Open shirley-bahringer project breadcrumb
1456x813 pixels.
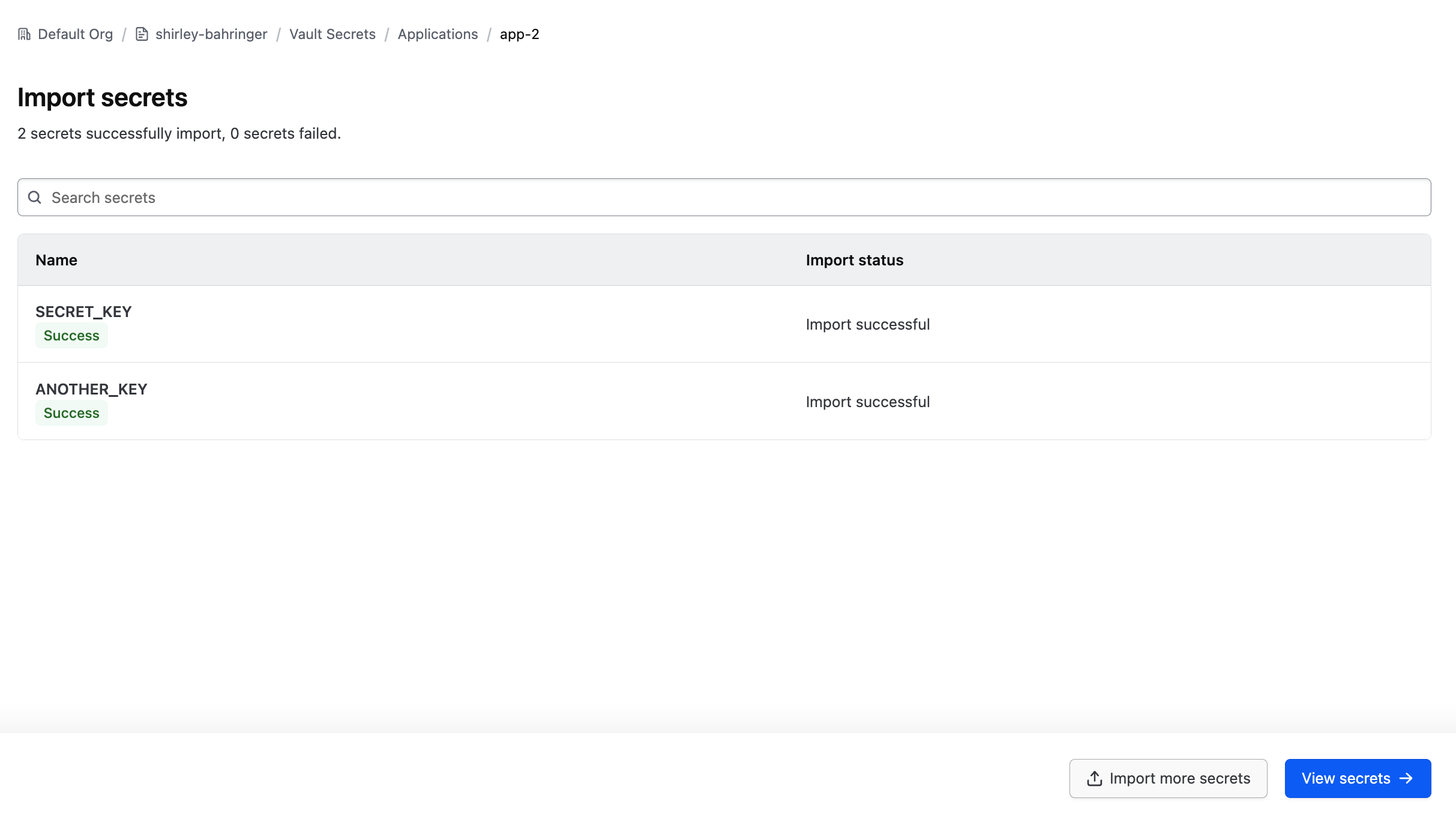[x=211, y=34]
